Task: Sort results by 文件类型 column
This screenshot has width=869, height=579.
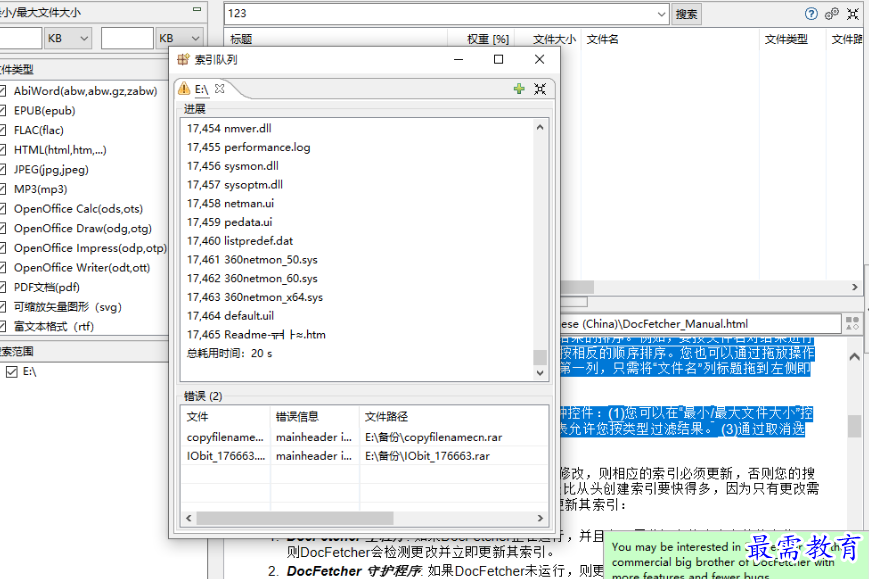Action: pos(791,39)
